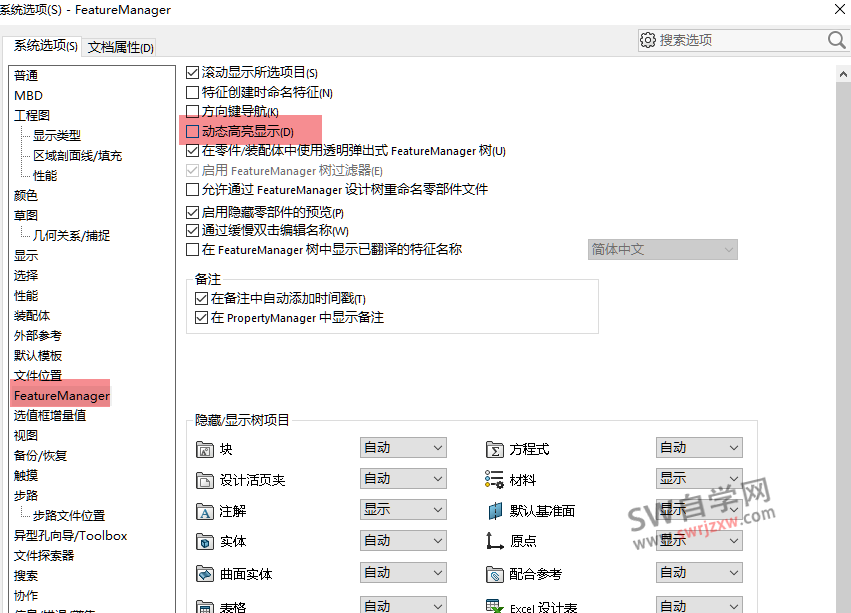Uncheck 在备注中自动添加时间戳
Image resolution: width=851 pixels, height=613 pixels.
[x=198, y=297]
